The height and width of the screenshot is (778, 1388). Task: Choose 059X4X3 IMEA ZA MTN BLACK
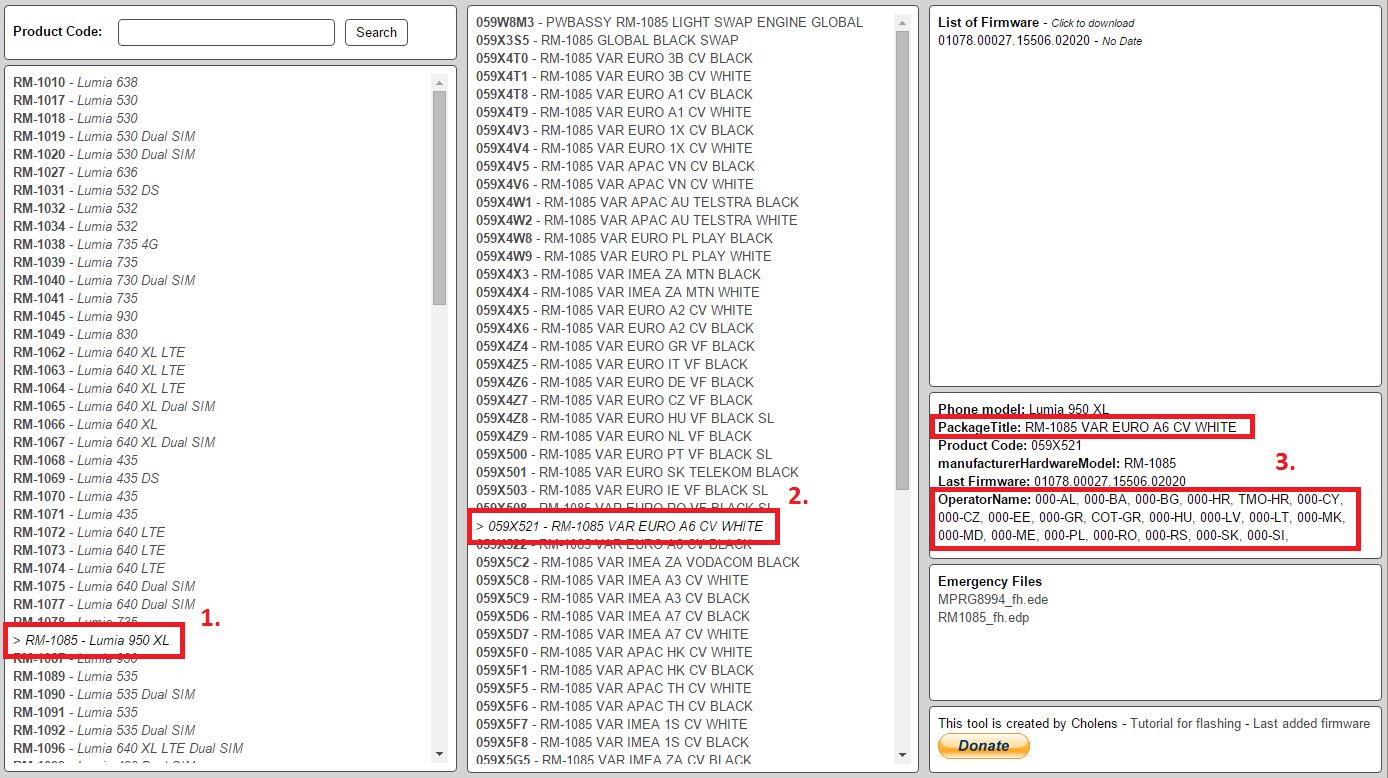tap(618, 274)
